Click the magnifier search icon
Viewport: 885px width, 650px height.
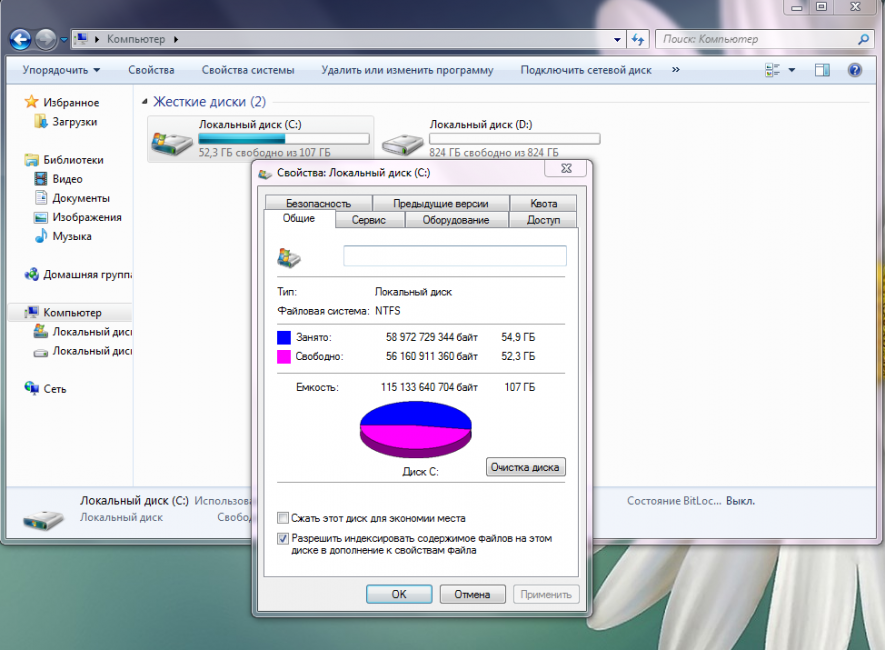coord(863,39)
